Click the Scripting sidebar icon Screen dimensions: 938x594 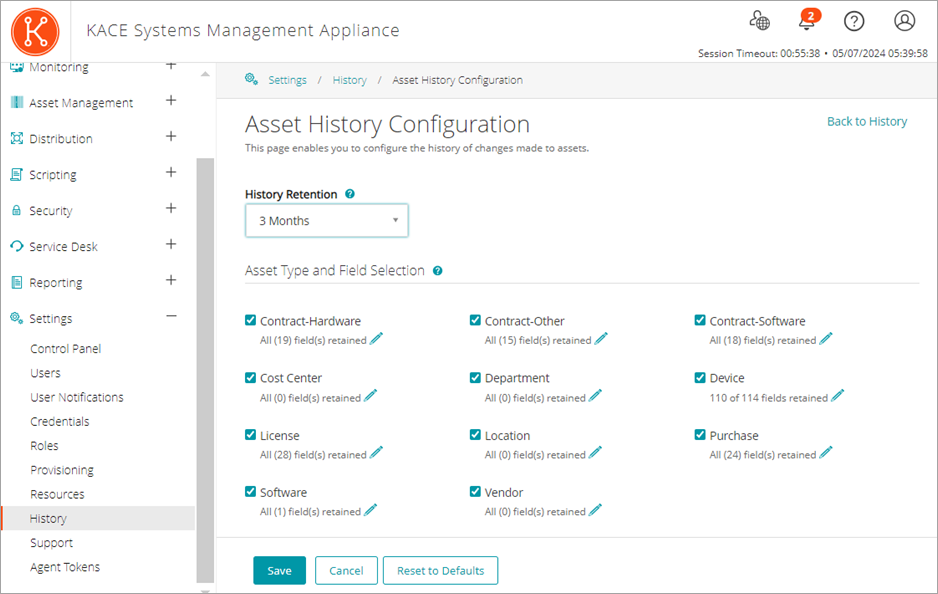[17, 174]
